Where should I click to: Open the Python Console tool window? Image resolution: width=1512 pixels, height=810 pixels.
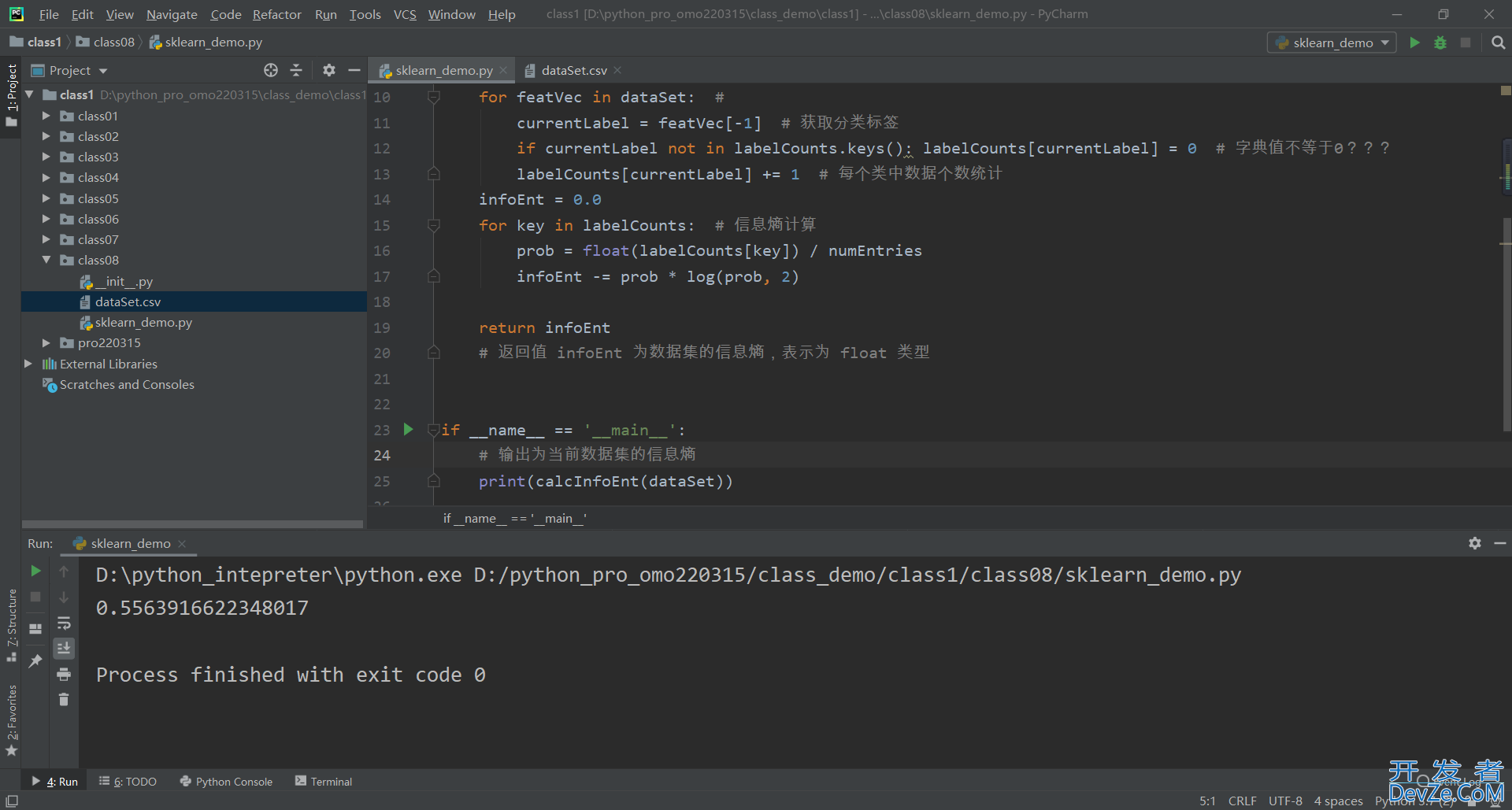click(226, 781)
